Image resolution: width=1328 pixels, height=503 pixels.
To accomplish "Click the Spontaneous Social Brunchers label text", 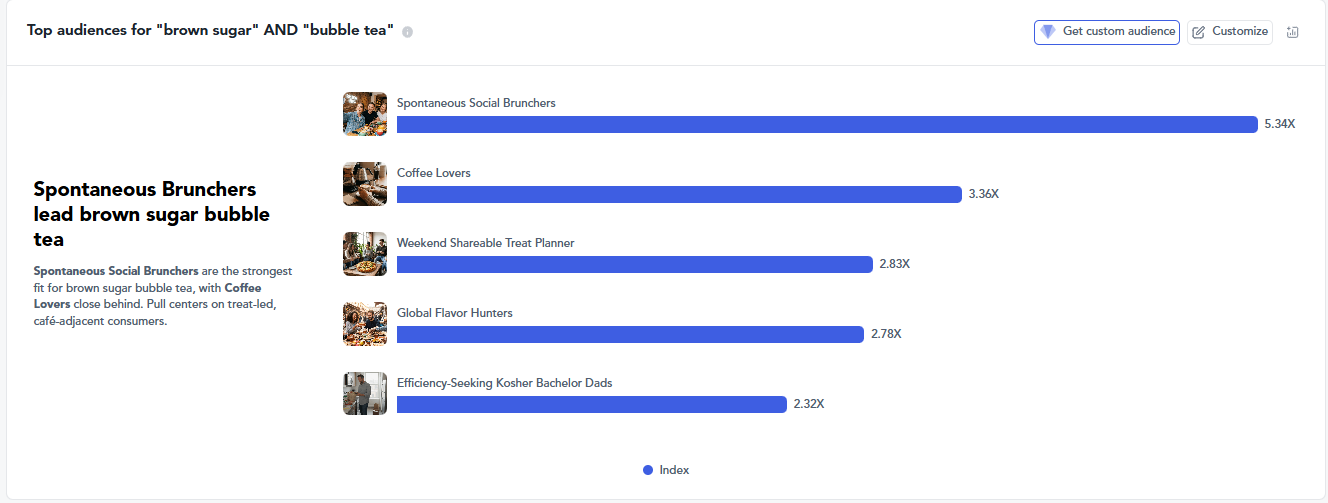I will pos(476,103).
